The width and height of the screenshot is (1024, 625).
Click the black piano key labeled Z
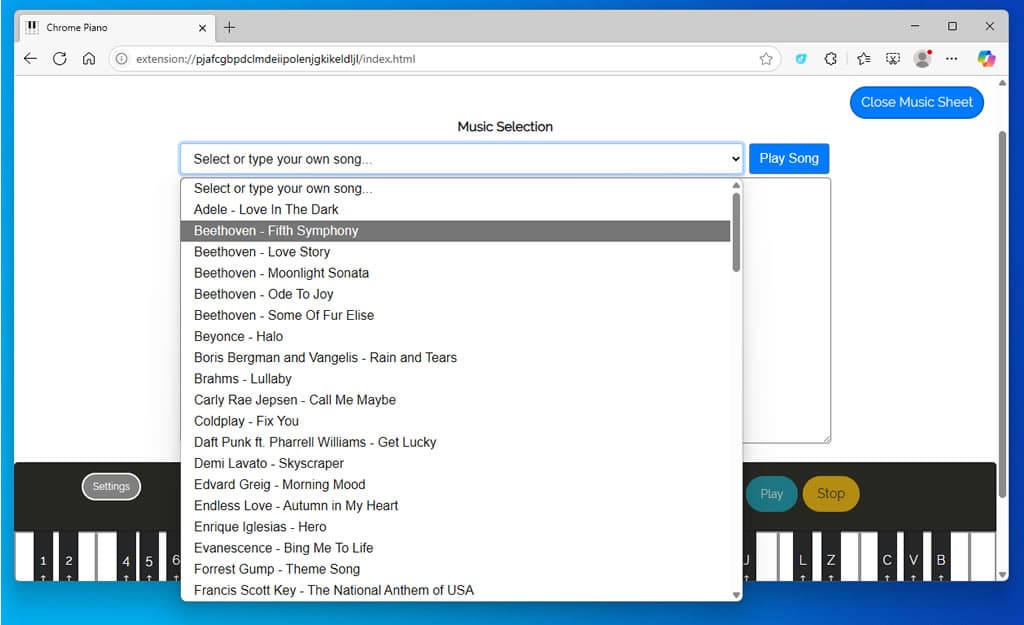pos(831,556)
